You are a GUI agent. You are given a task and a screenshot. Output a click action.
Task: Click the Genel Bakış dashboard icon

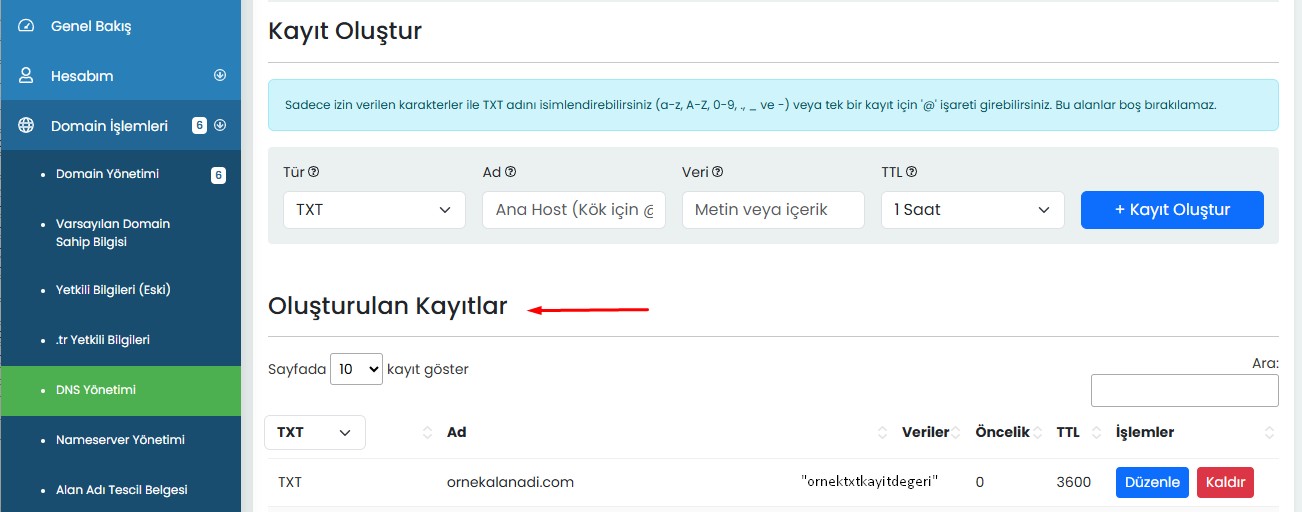tap(27, 25)
